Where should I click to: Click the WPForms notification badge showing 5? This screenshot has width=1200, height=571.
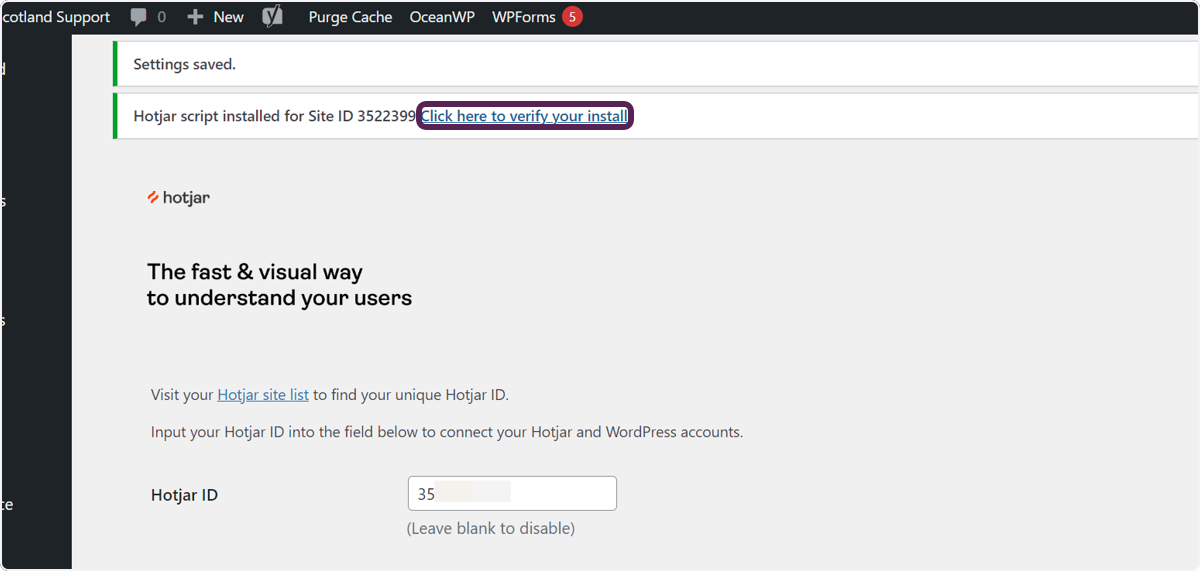[572, 17]
